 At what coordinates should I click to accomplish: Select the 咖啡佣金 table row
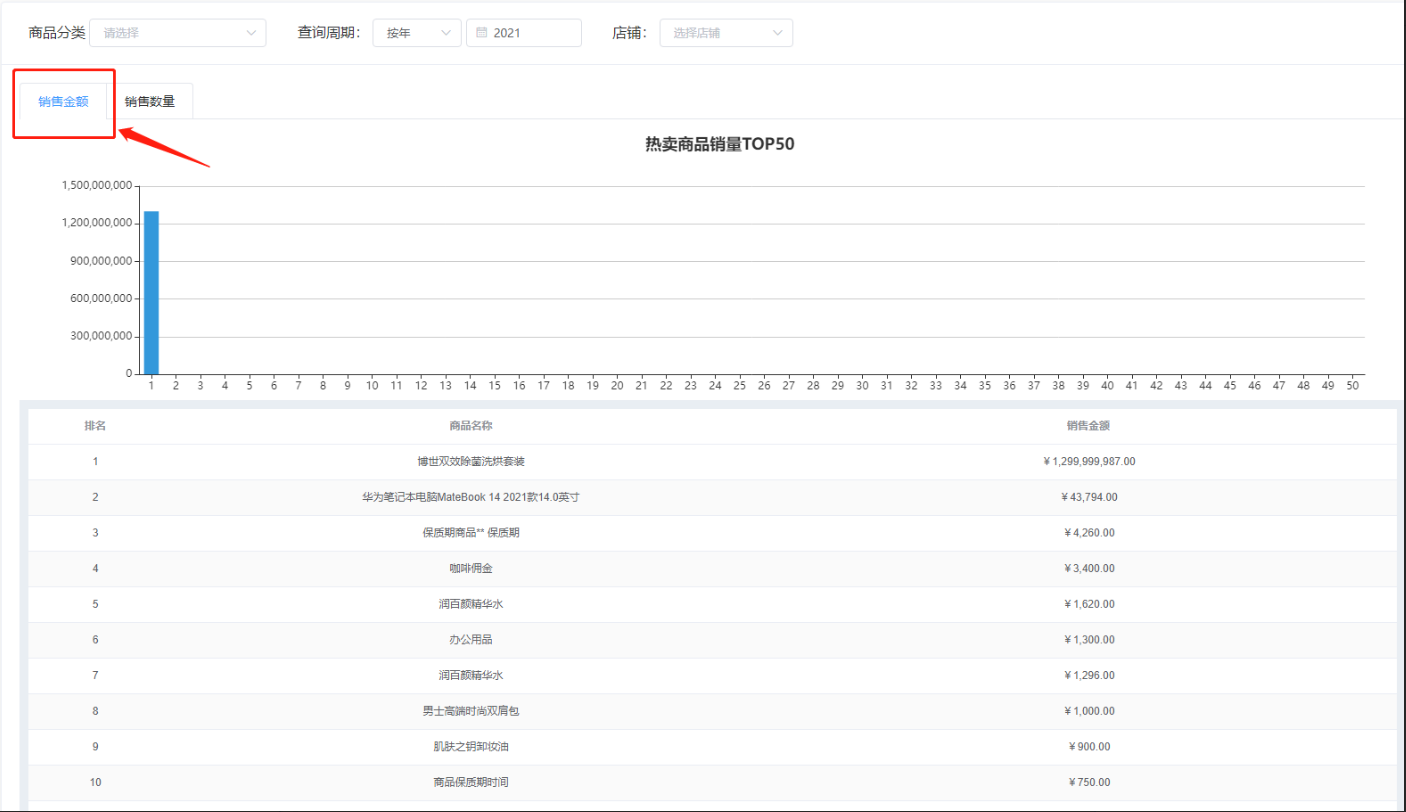click(x=712, y=569)
